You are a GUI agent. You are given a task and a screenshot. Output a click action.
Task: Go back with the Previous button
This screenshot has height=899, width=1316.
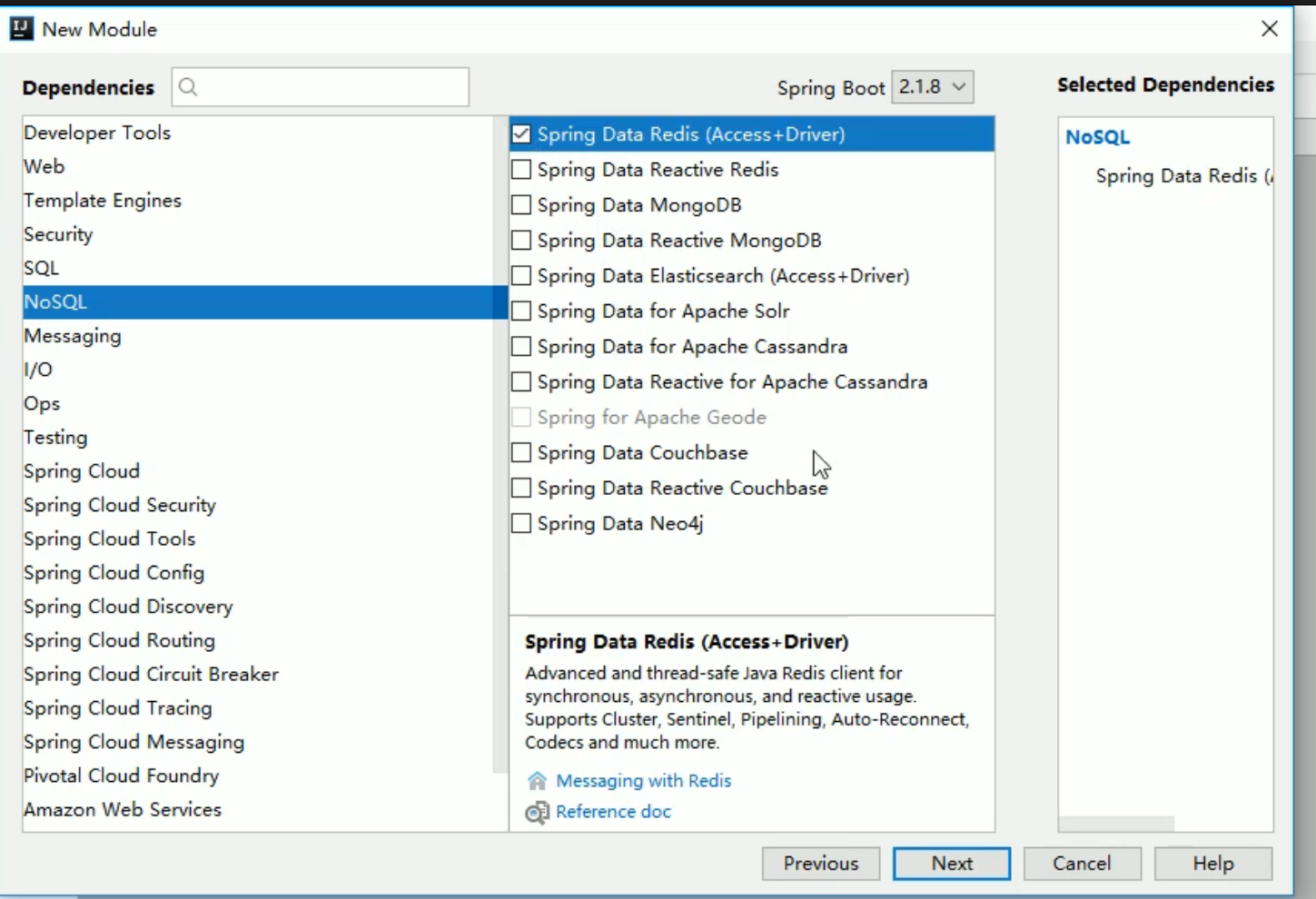tap(821, 864)
